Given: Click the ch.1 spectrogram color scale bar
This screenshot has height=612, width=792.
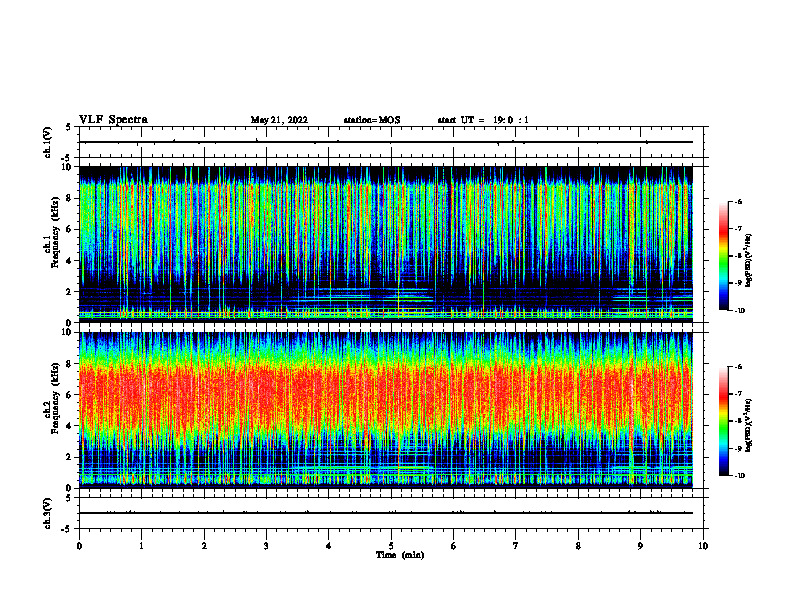Looking at the screenshot, I should [723, 256].
